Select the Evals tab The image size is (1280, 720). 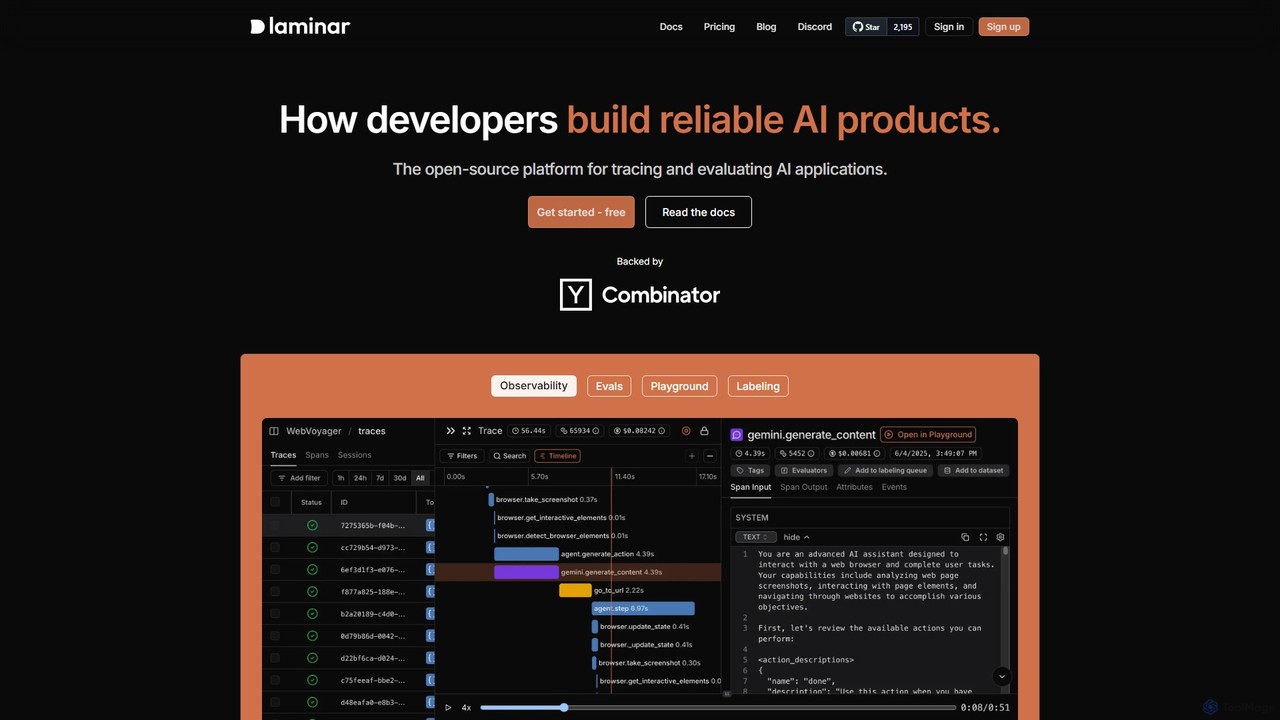pos(609,386)
